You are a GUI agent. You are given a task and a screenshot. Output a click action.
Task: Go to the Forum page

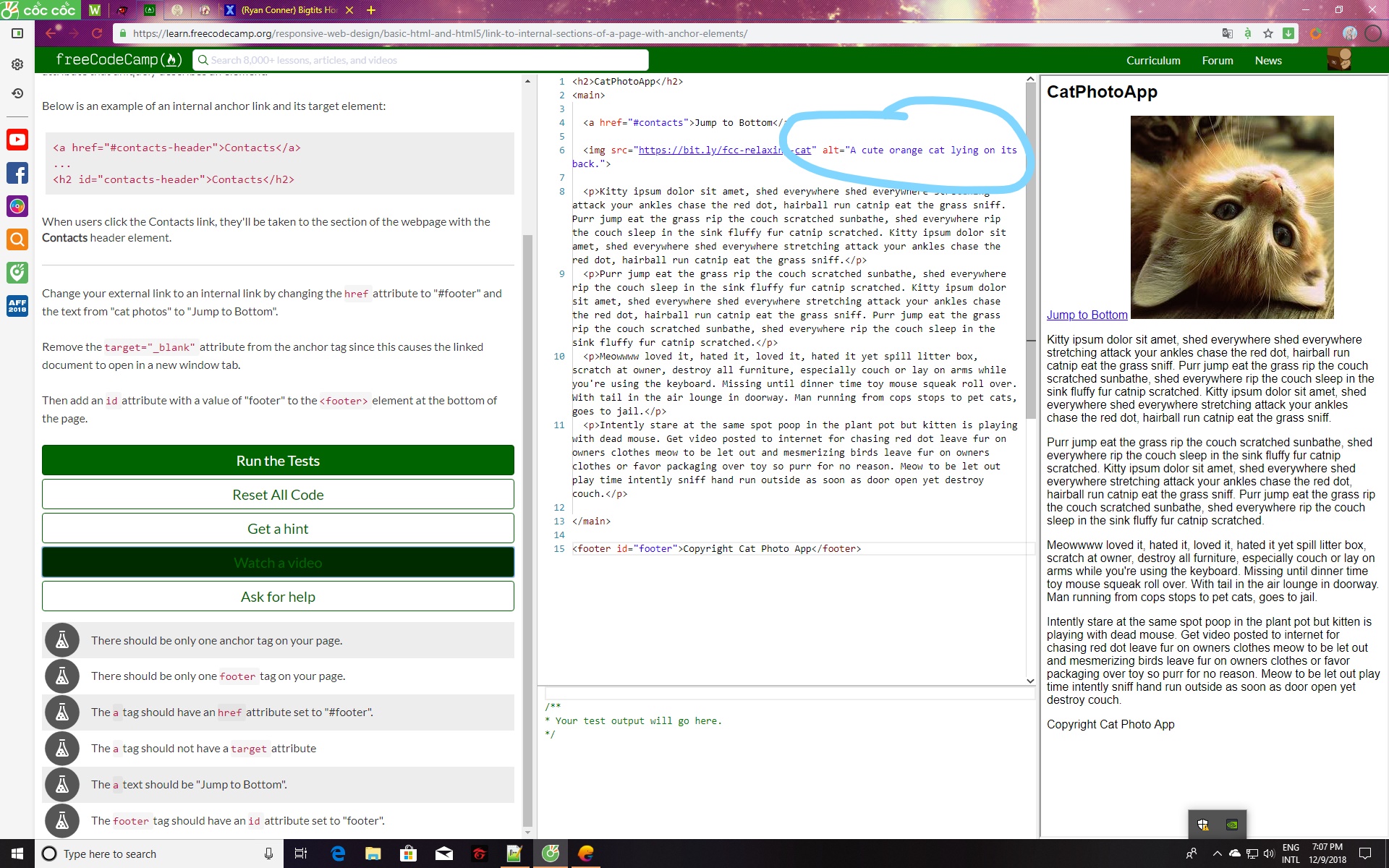click(x=1218, y=61)
